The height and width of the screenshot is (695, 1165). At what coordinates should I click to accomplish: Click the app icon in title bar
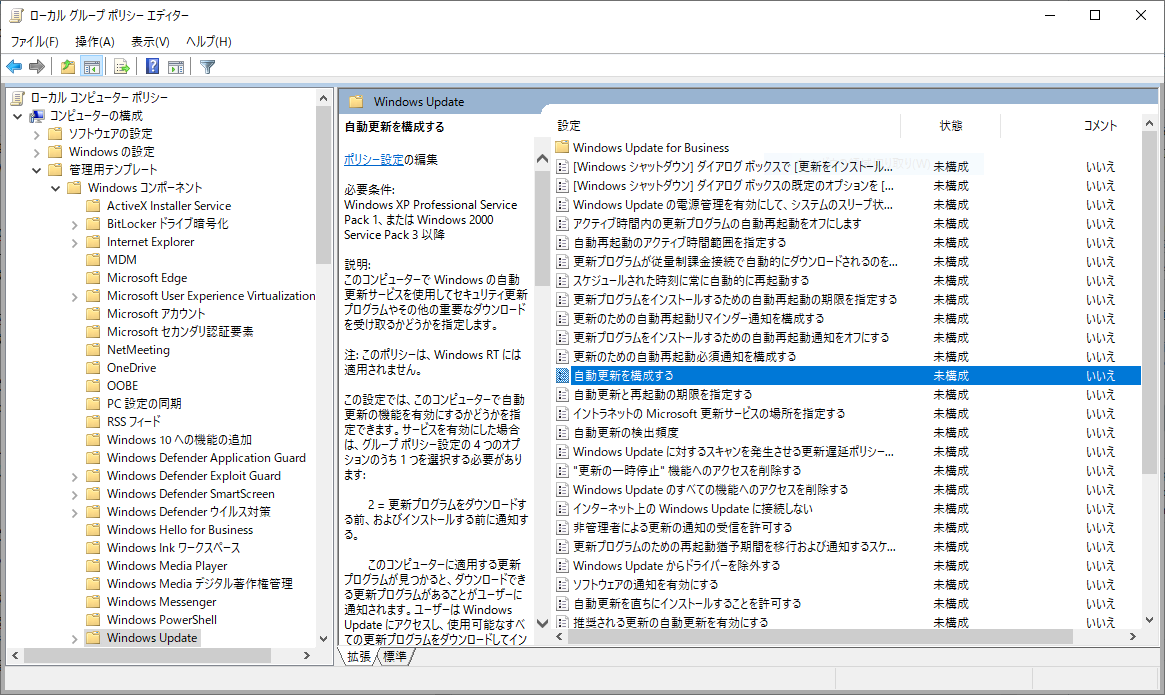tap(16, 15)
